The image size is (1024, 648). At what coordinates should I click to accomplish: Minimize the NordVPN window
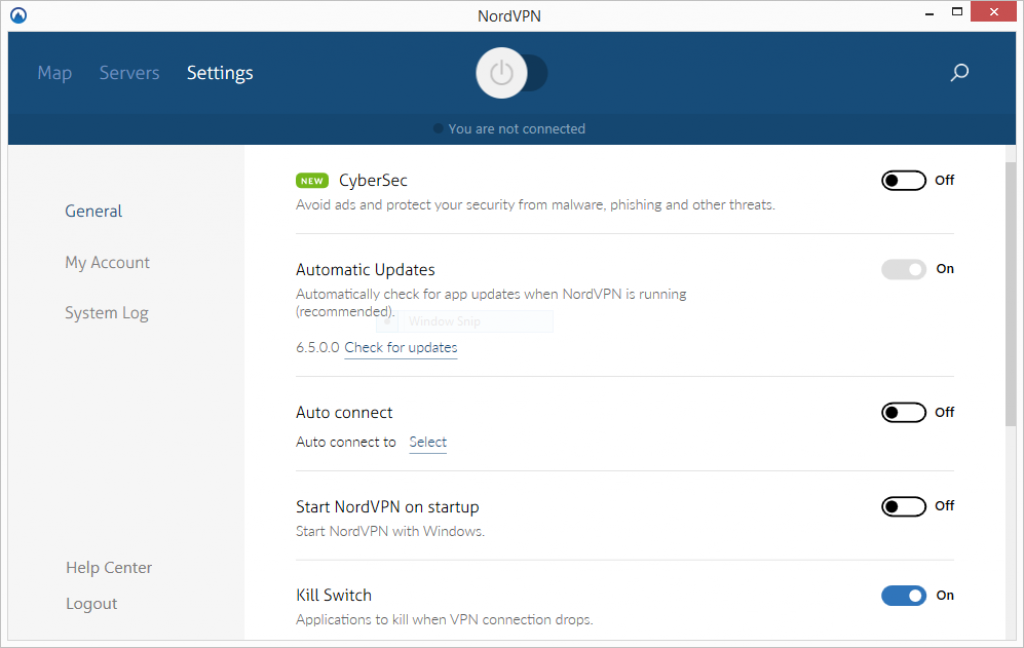click(929, 13)
